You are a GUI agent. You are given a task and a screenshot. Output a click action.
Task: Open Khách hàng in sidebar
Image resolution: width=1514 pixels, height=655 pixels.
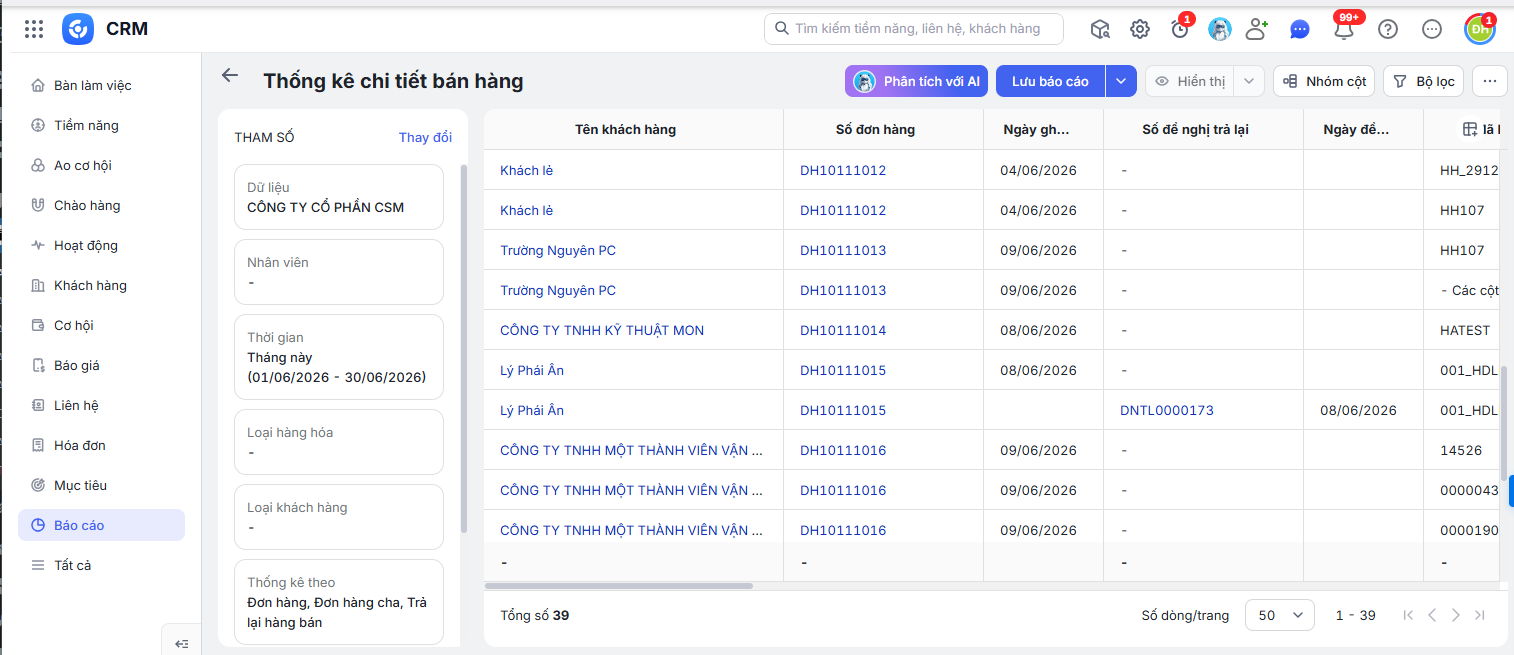(101, 285)
